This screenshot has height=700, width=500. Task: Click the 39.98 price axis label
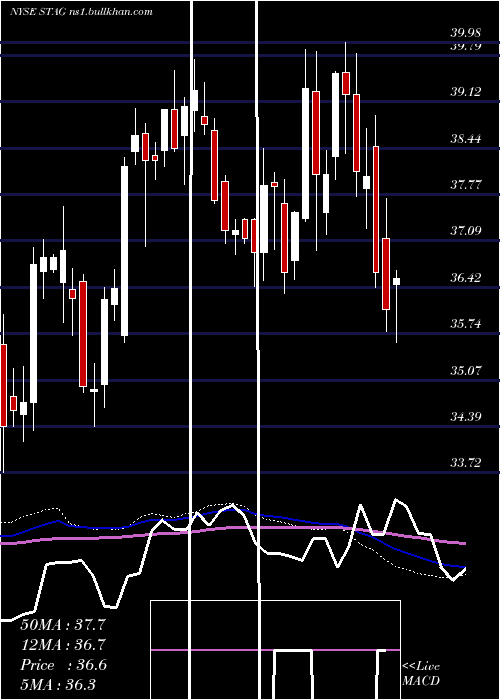465,33
